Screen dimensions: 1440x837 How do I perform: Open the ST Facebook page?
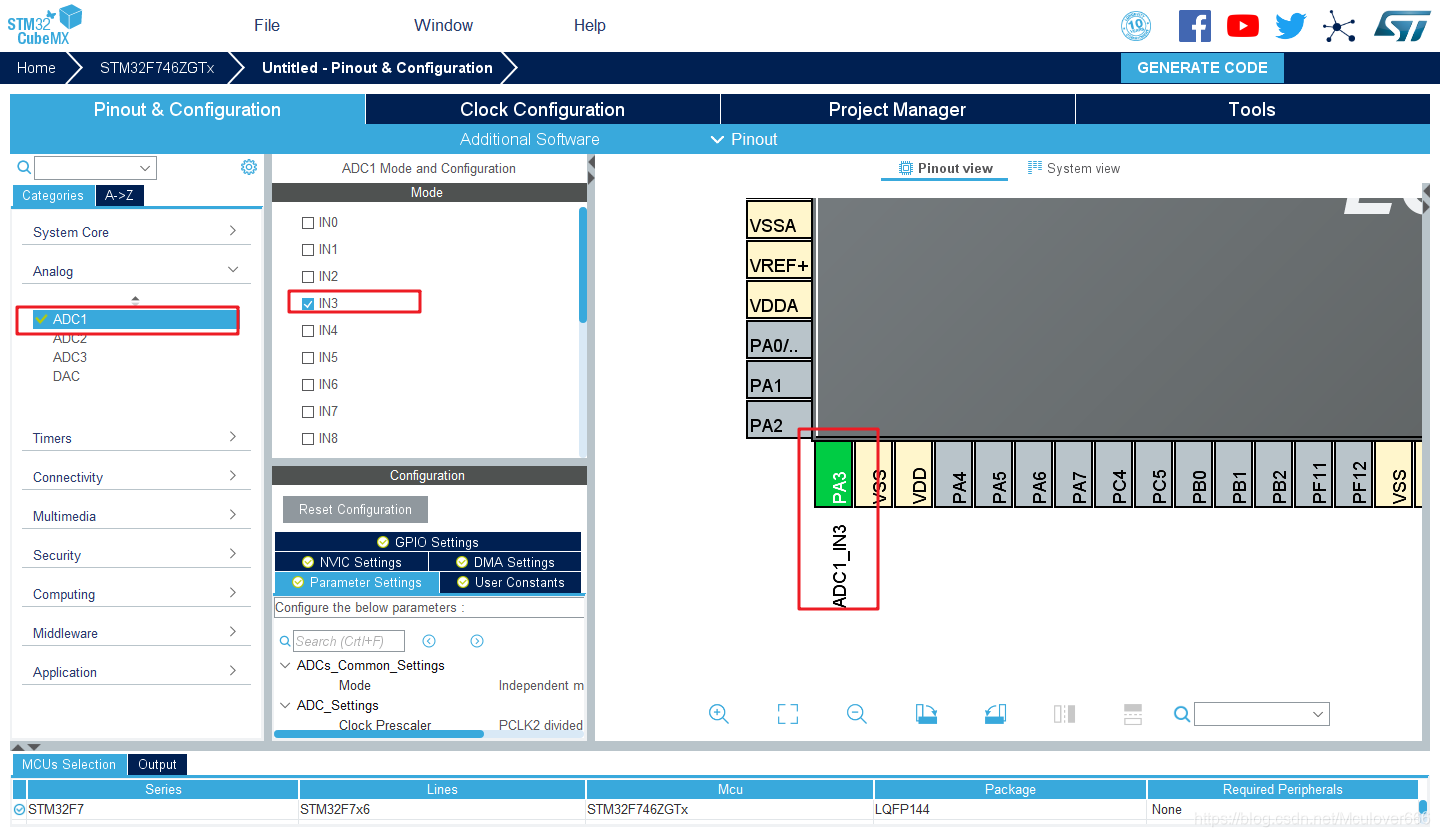(1195, 26)
